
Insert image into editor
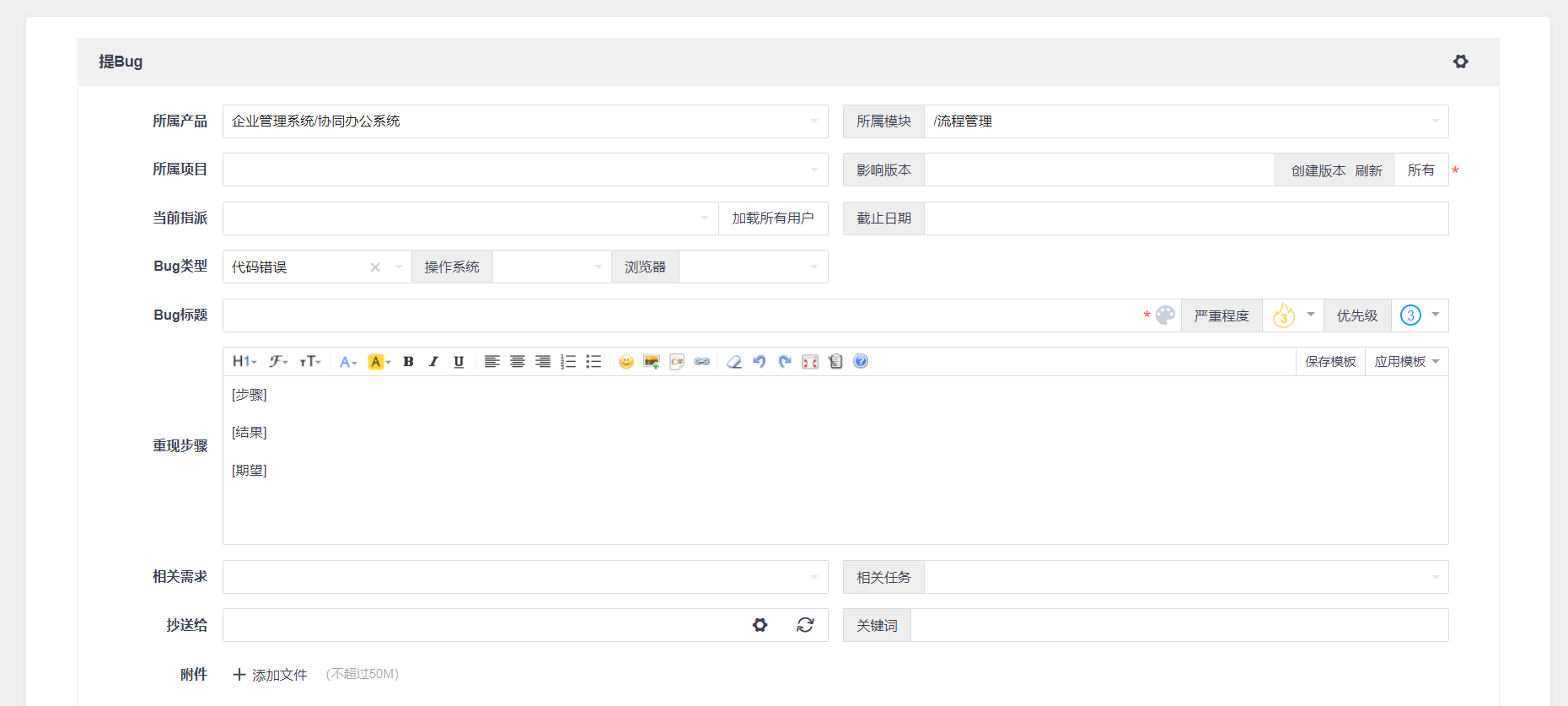coord(651,361)
